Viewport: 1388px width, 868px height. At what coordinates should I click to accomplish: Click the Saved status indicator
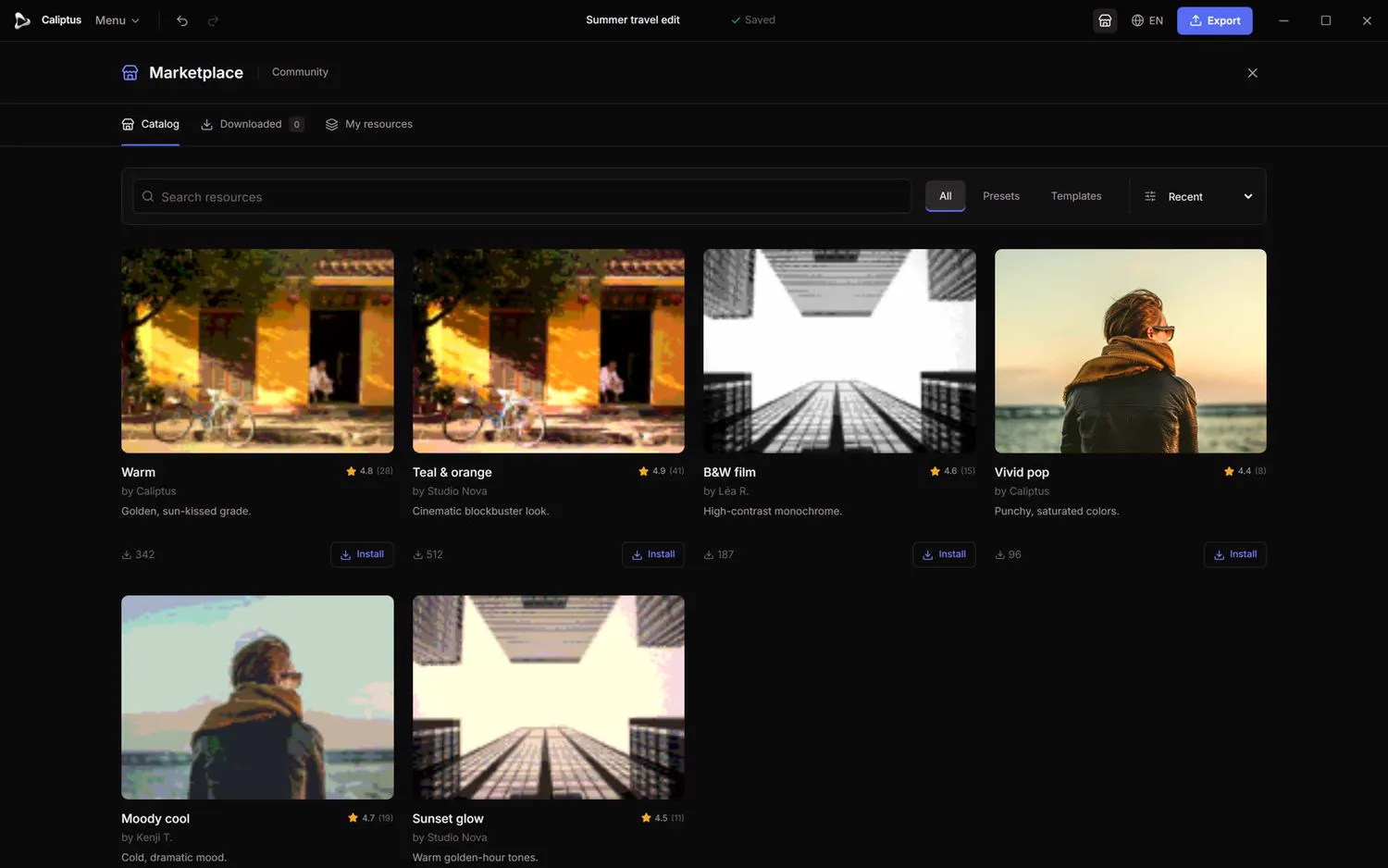point(753,20)
